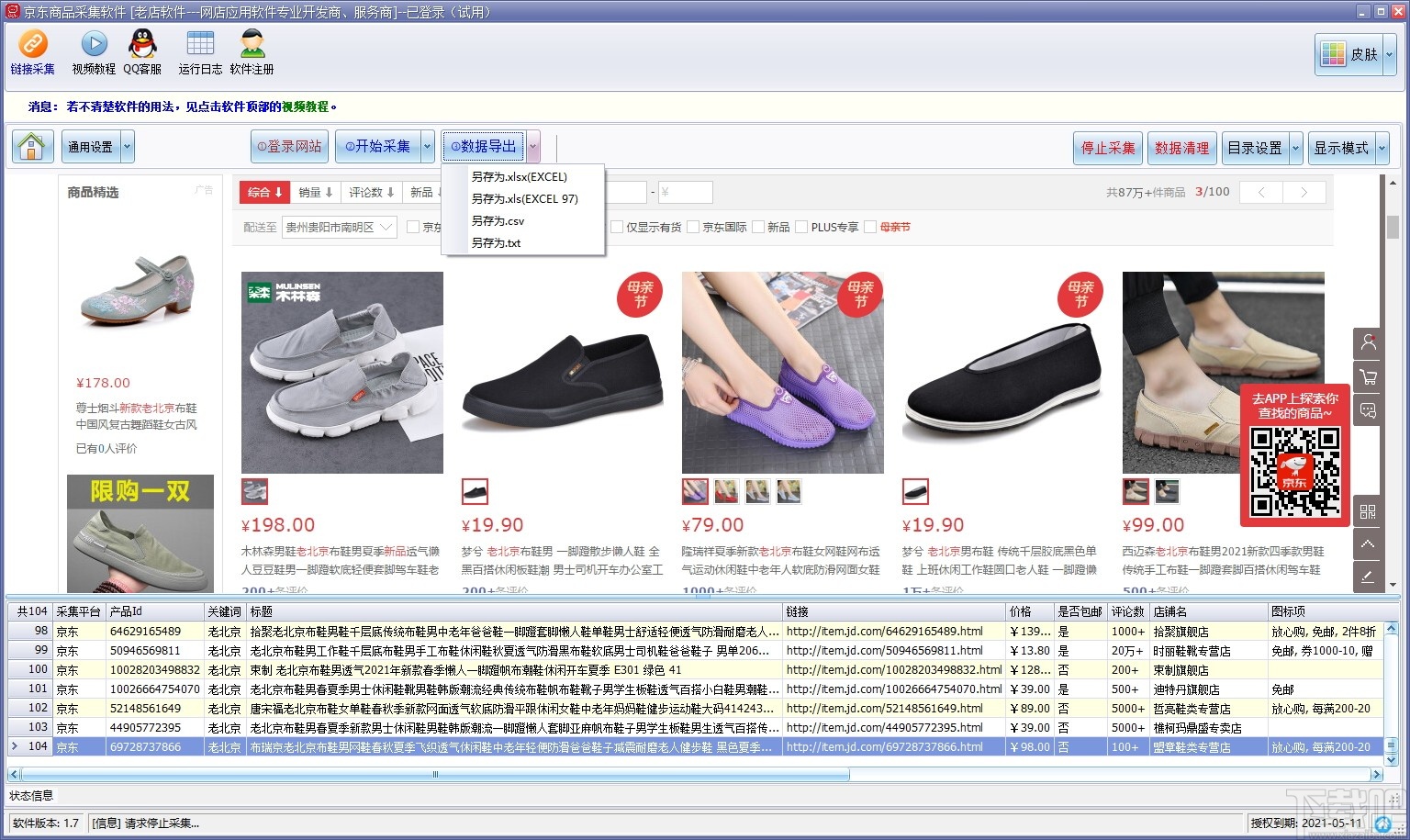Open the 链接采集 link collection tool

32,51
